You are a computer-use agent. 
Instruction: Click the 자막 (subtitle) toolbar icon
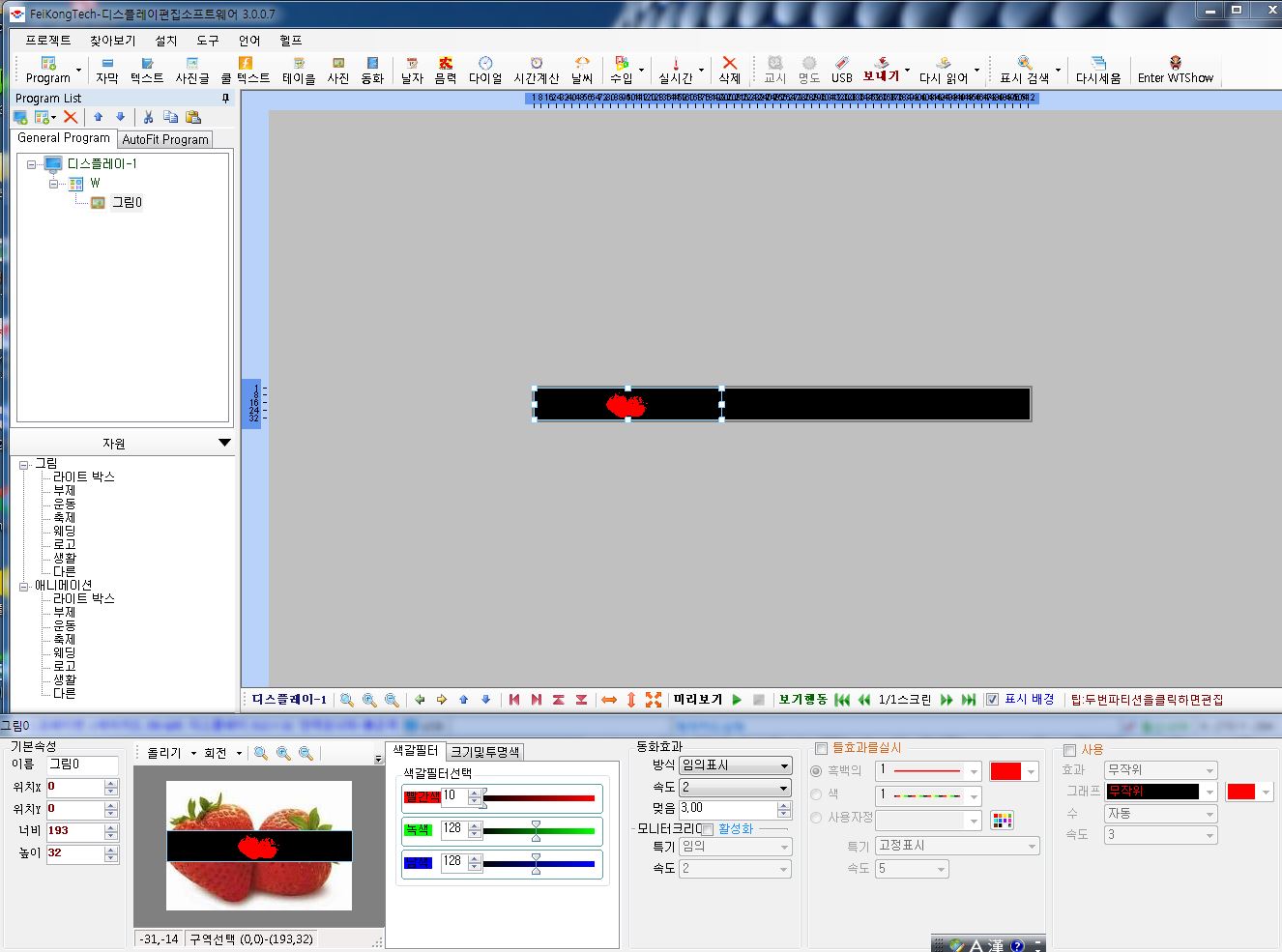point(106,69)
